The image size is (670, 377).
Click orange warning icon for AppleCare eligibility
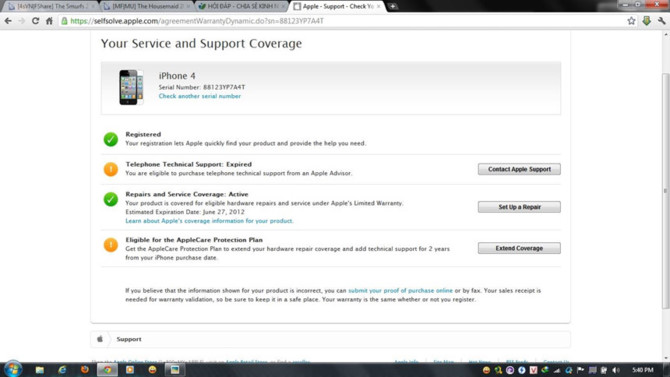(x=111, y=245)
